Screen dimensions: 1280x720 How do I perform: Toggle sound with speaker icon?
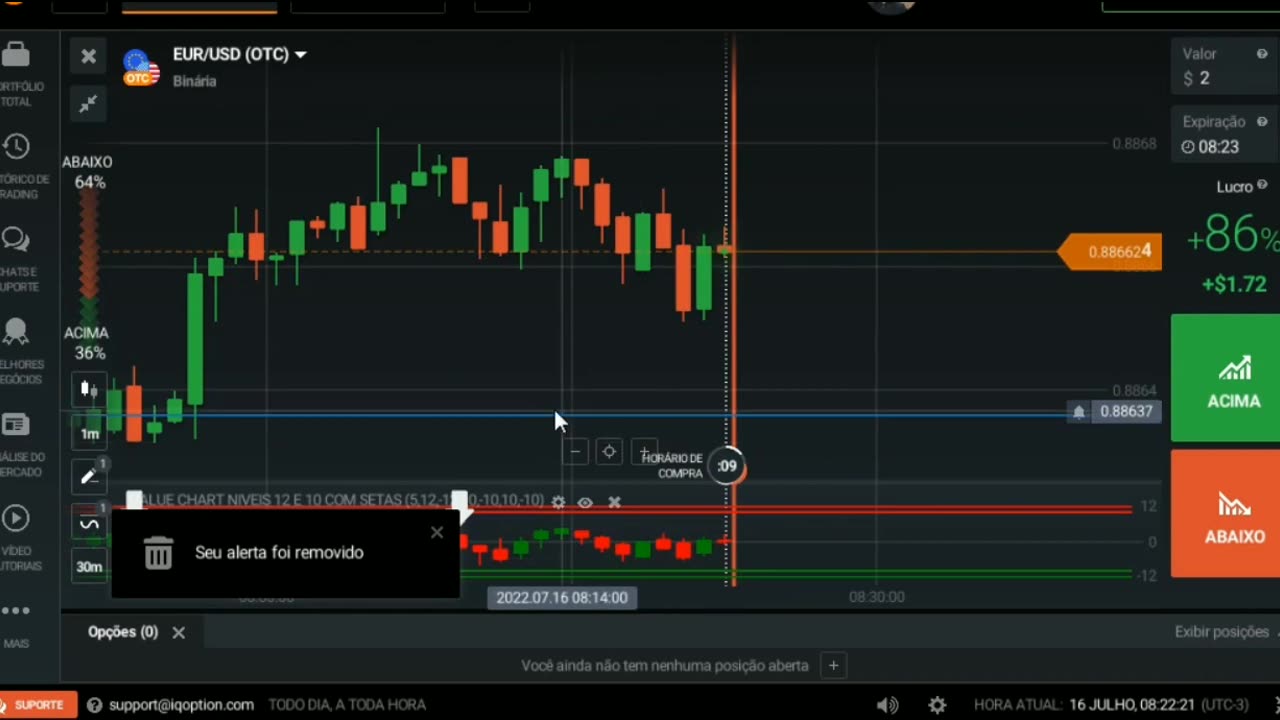click(887, 705)
